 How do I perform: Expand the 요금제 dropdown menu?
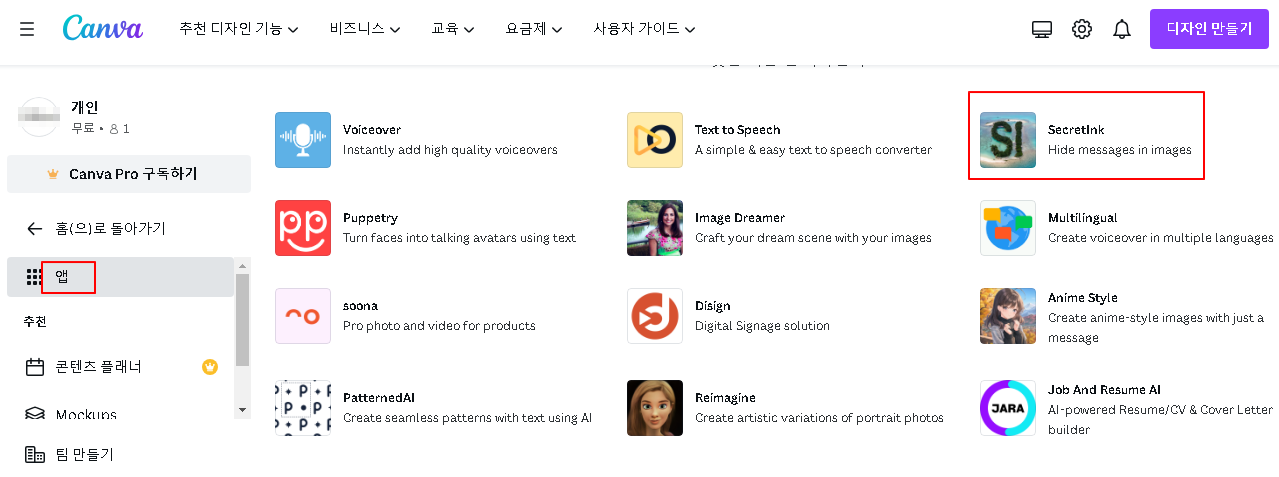[x=534, y=29]
